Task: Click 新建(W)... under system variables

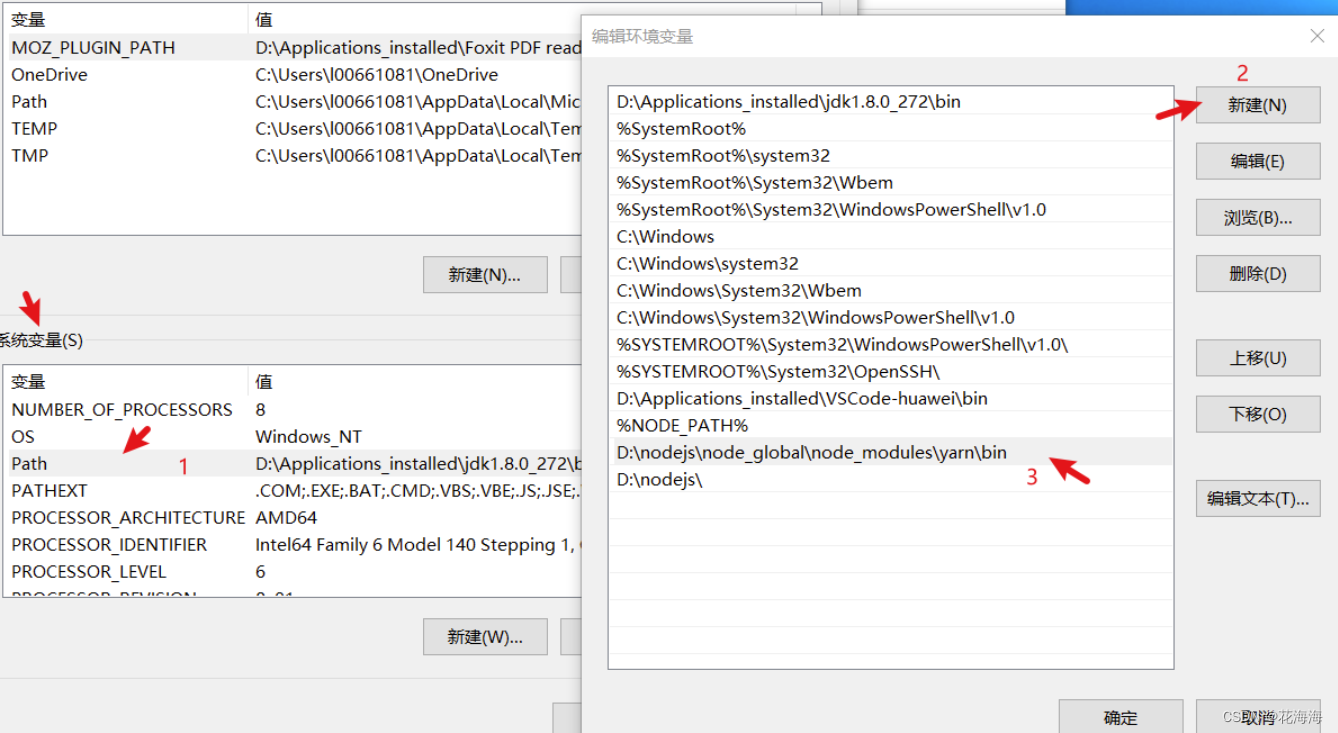Action: click(485, 636)
